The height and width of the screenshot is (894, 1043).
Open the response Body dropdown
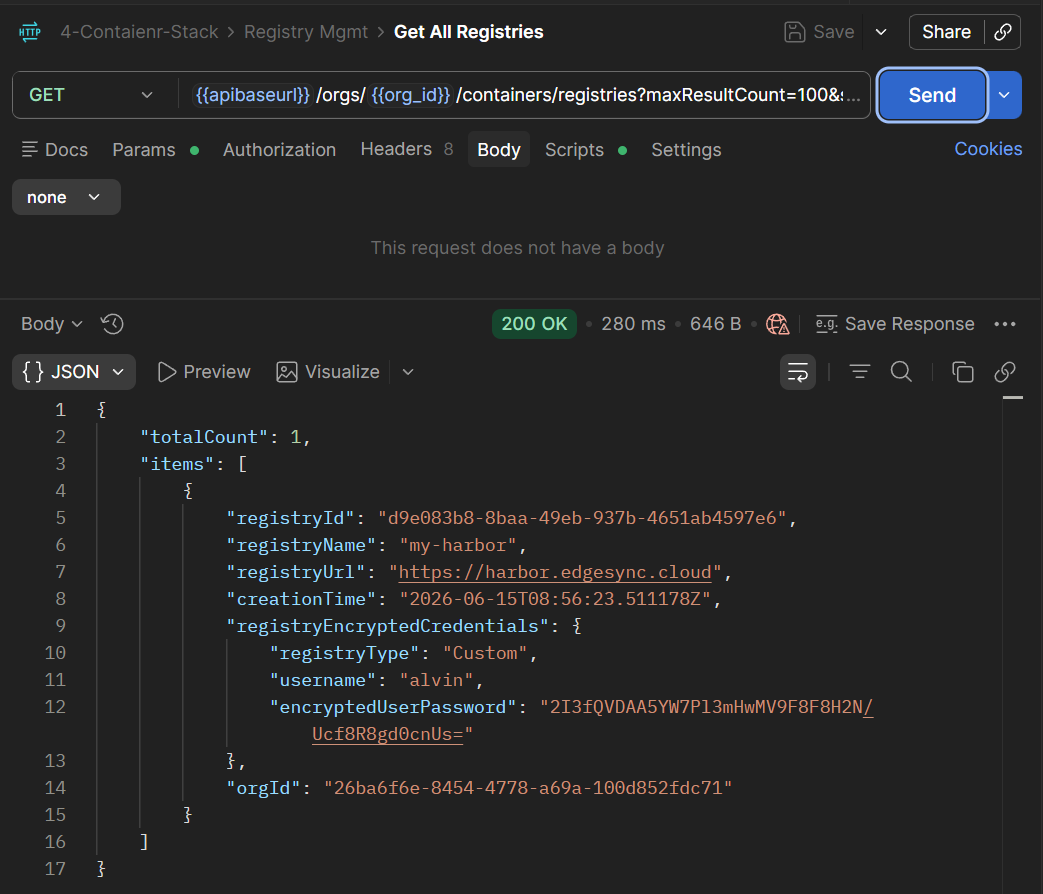pos(52,324)
